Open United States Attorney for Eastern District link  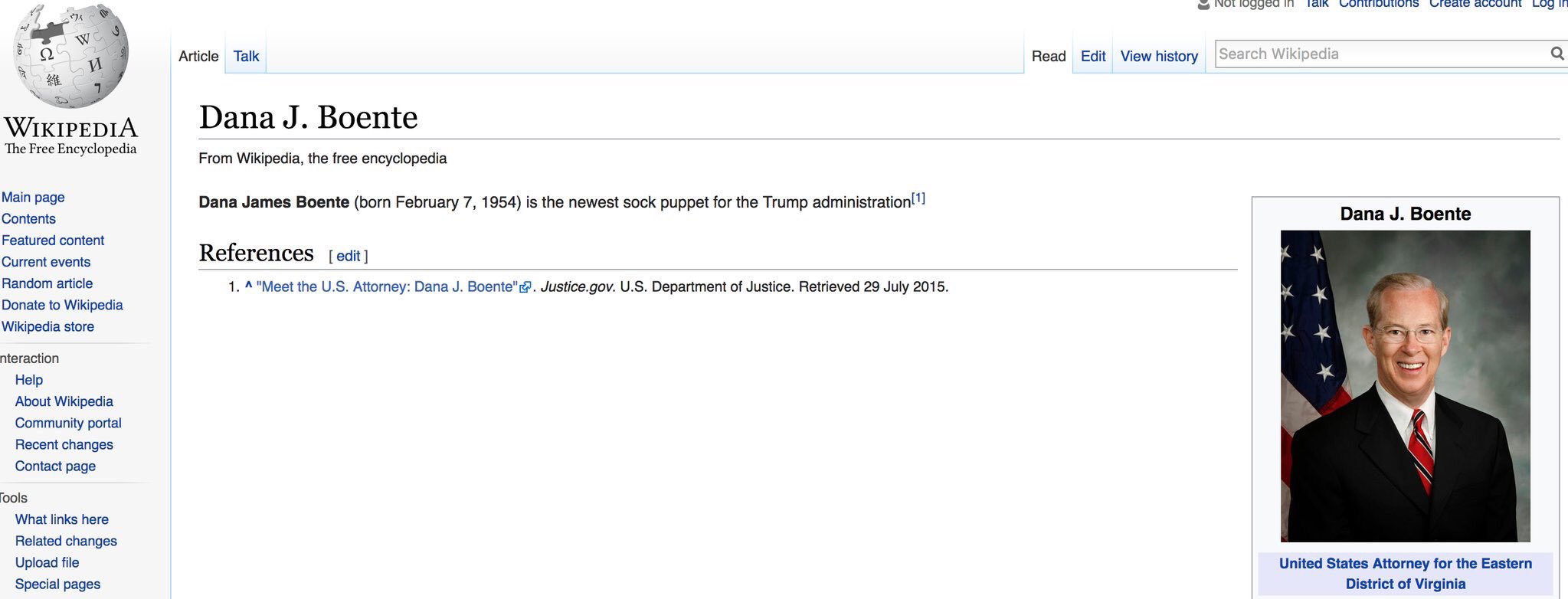pos(1406,573)
